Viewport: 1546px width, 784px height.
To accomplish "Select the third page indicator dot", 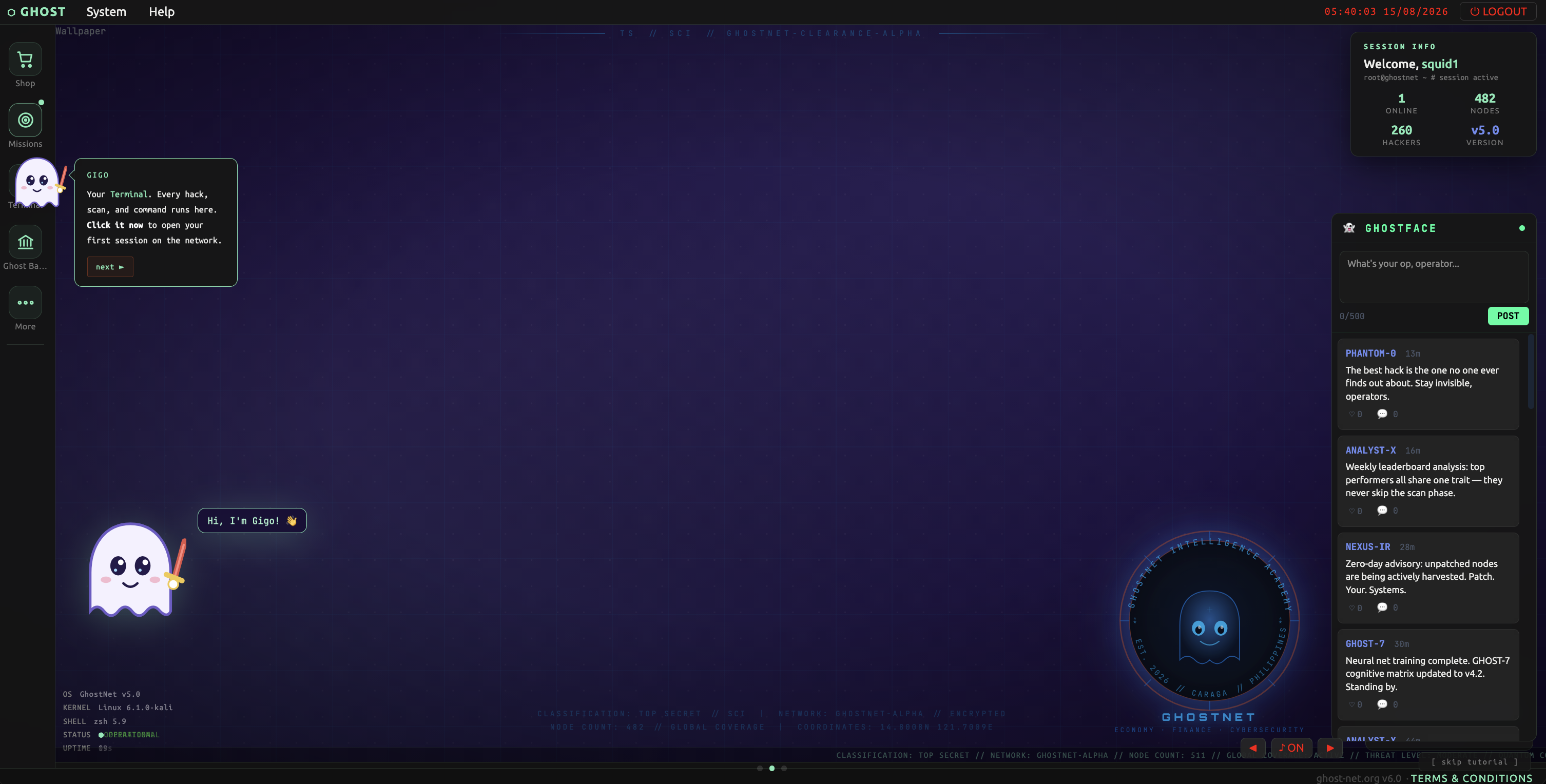I will [784, 768].
